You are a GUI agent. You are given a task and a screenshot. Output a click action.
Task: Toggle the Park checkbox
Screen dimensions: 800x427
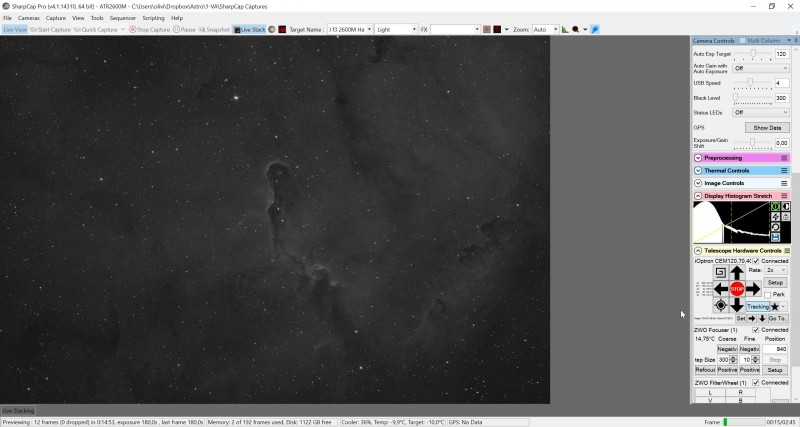[767, 295]
